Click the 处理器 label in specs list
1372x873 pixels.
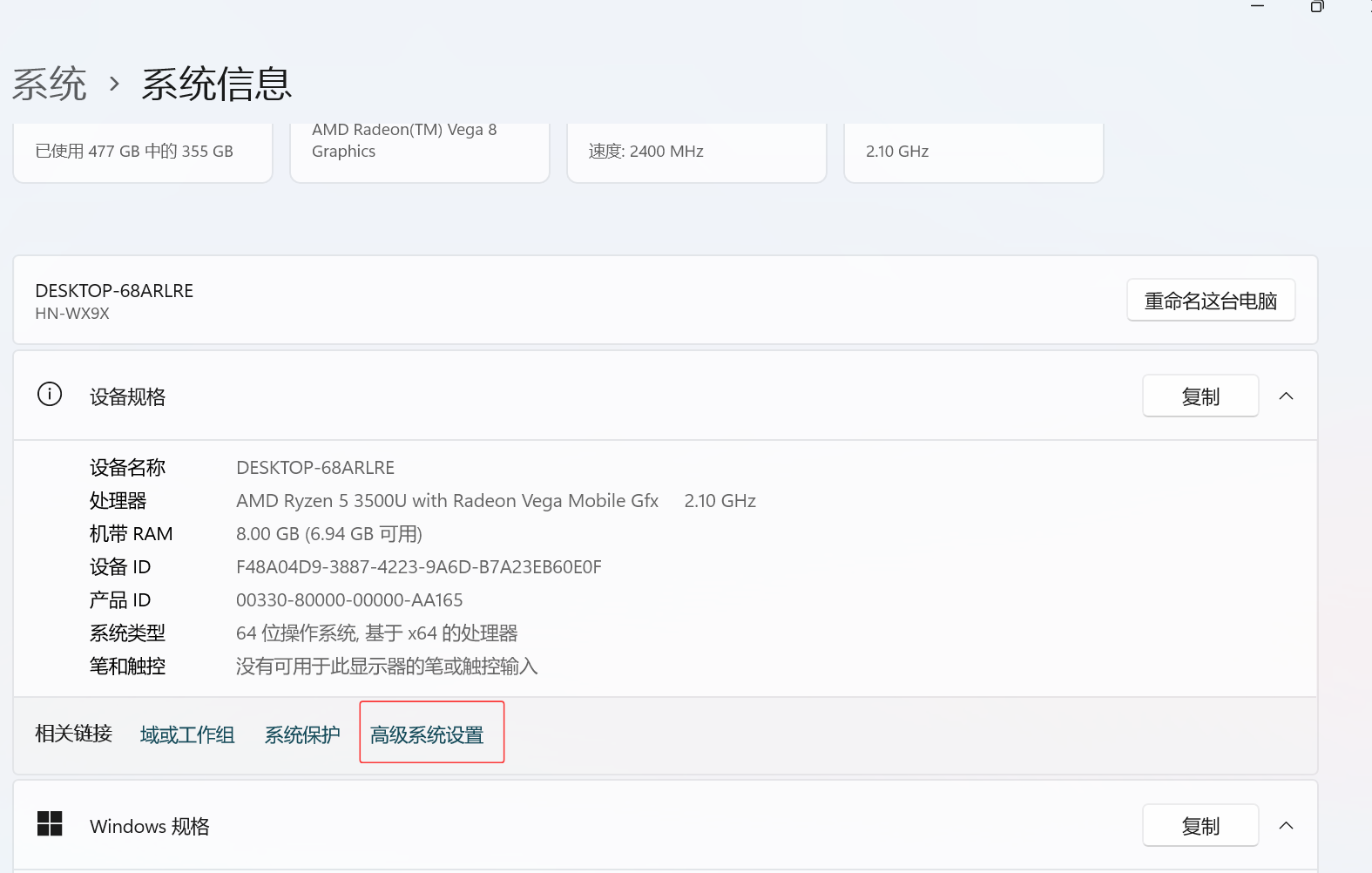point(118,501)
